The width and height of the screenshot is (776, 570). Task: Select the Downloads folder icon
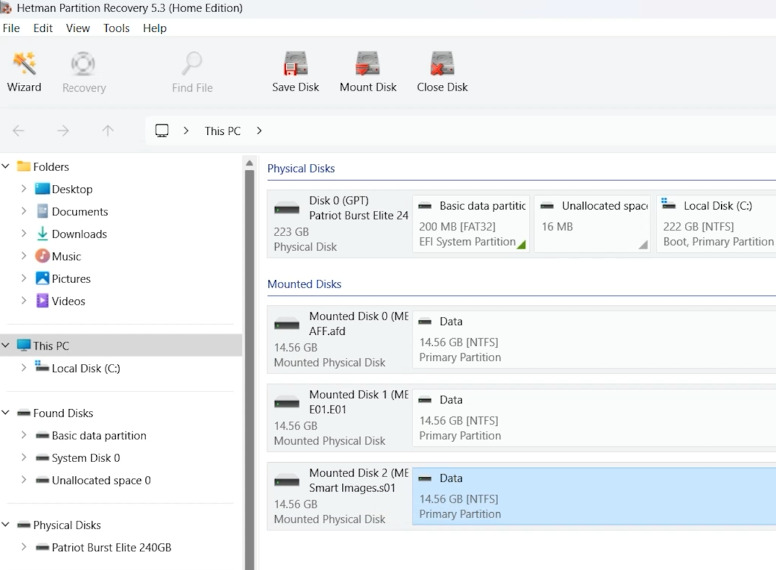(x=43, y=234)
